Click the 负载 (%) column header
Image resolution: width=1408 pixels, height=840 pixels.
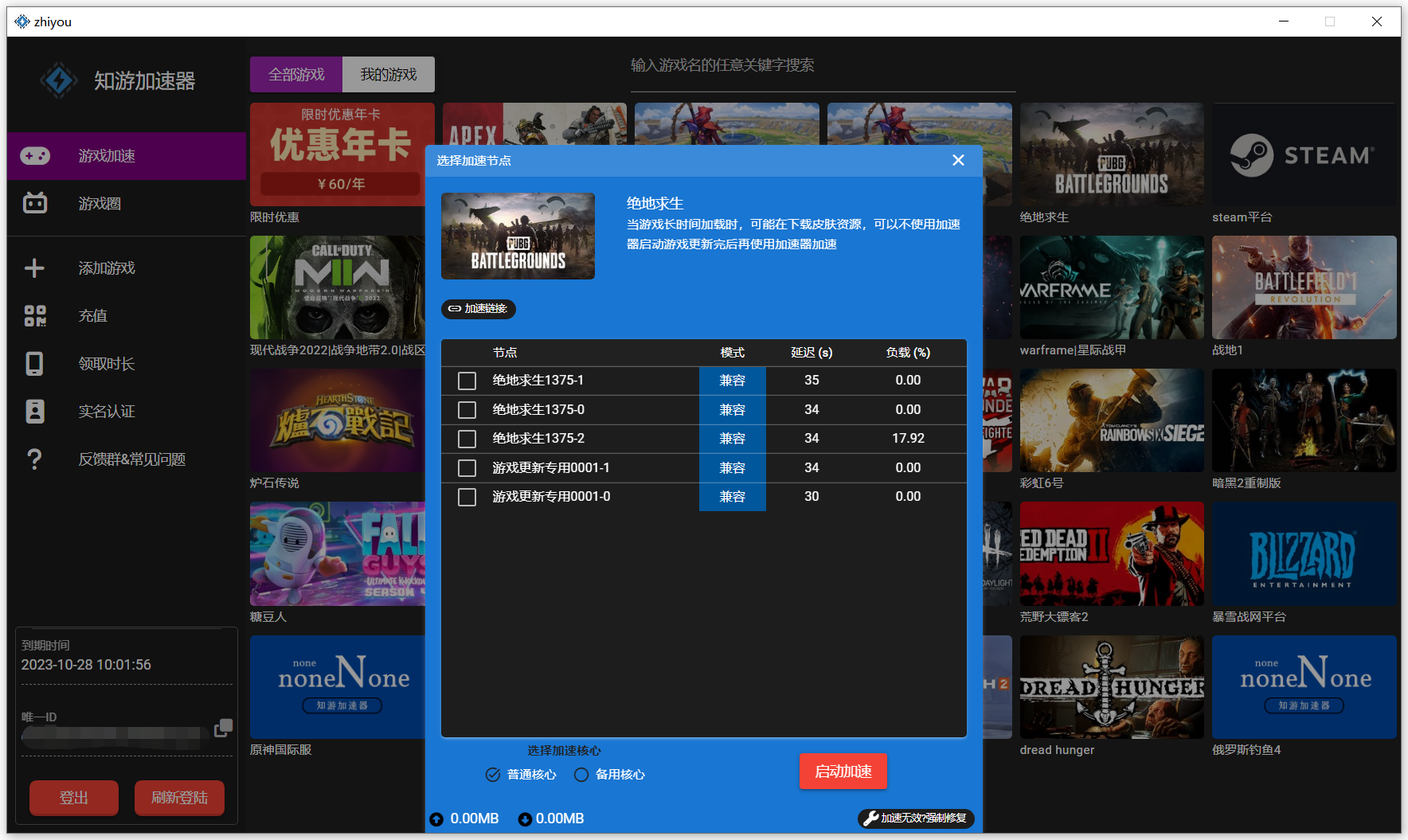pos(908,353)
